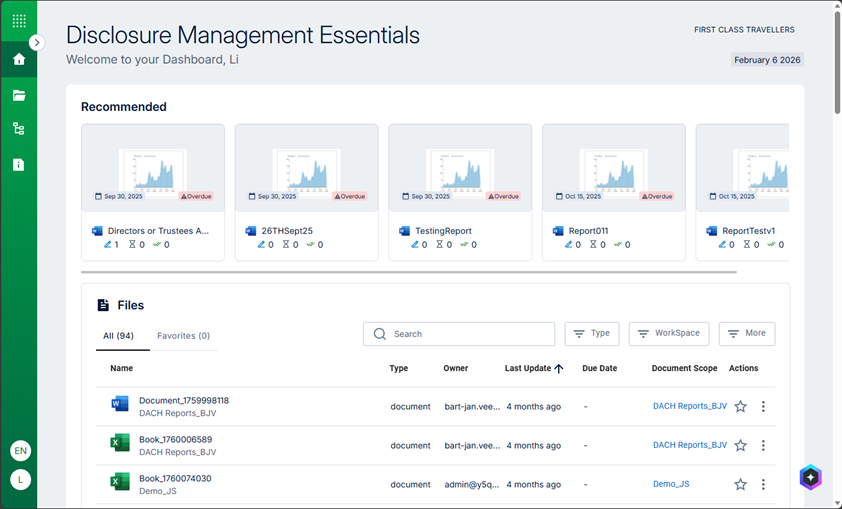Click the Demo_JS workspace subtitle under Book_1760074030
The width and height of the screenshot is (842, 509).
tap(158, 491)
